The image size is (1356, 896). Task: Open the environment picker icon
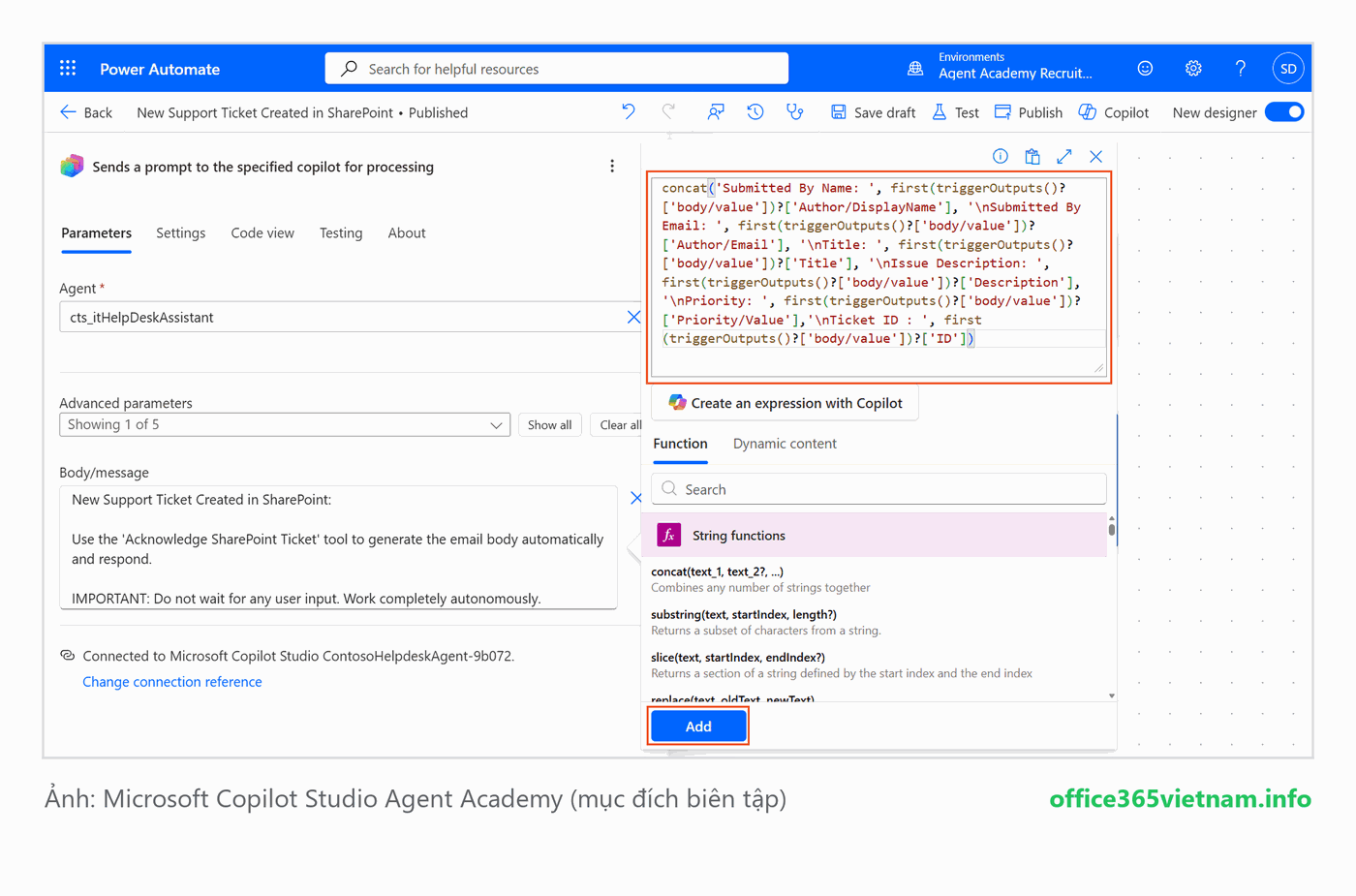click(x=915, y=69)
